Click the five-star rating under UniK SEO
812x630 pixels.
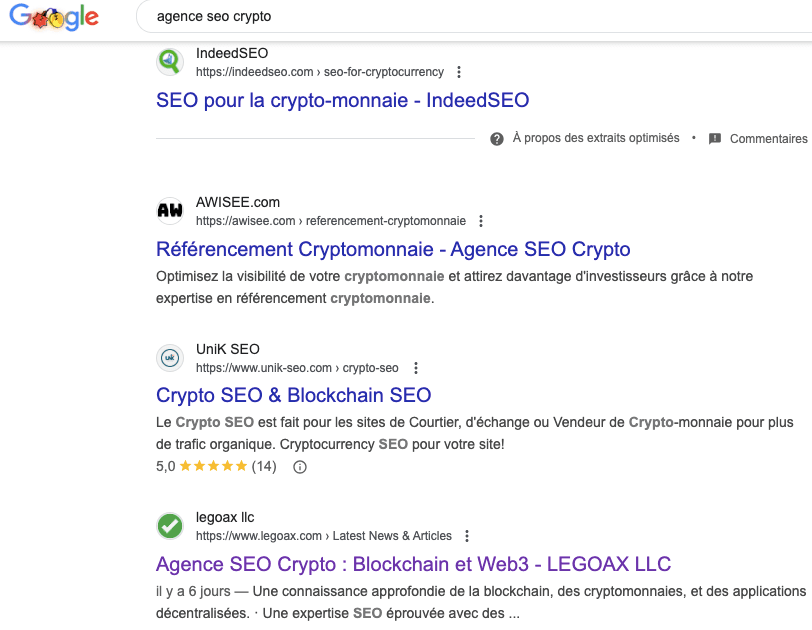(214, 466)
